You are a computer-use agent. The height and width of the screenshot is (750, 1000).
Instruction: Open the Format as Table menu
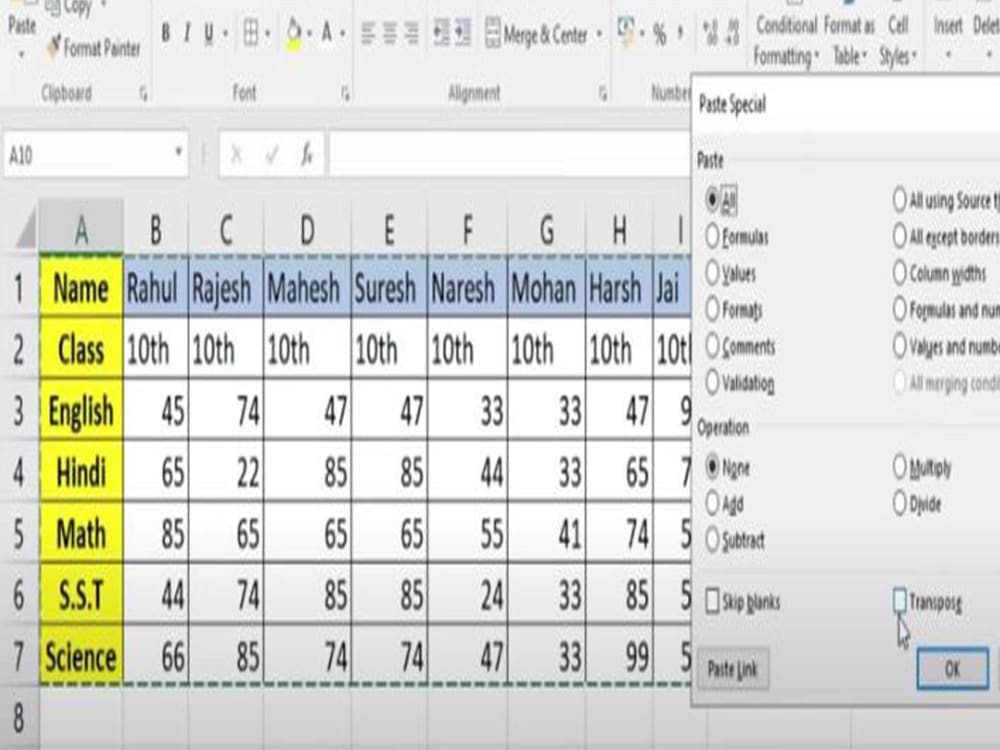[x=849, y=41]
